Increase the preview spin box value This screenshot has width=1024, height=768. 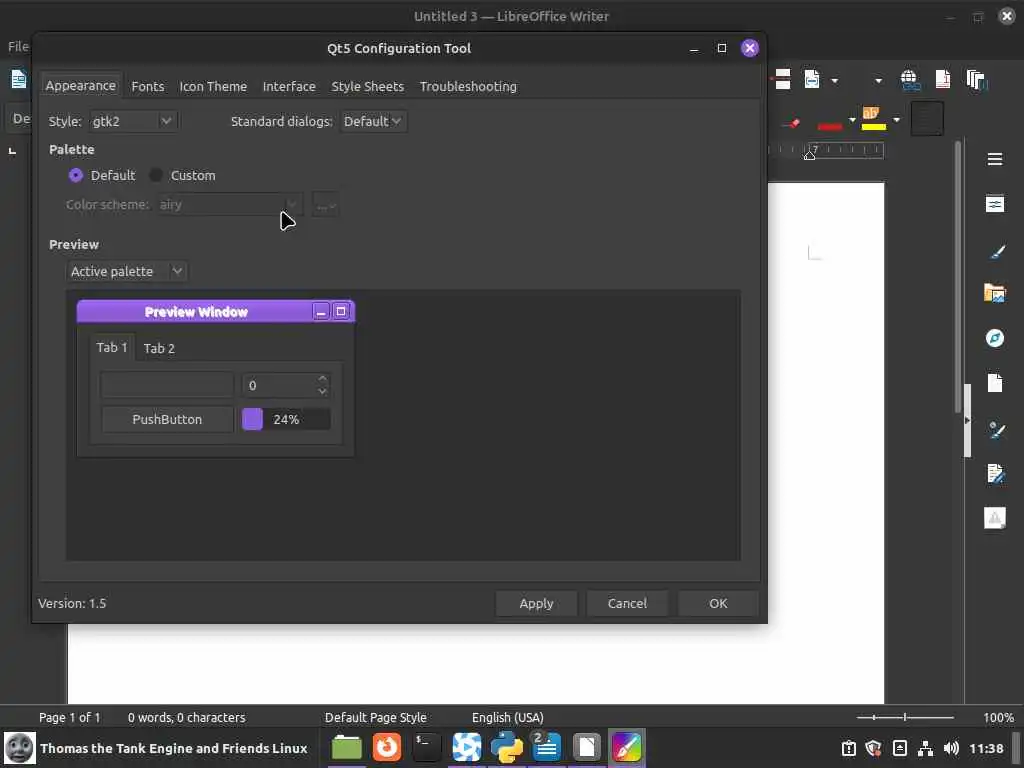[322, 379]
